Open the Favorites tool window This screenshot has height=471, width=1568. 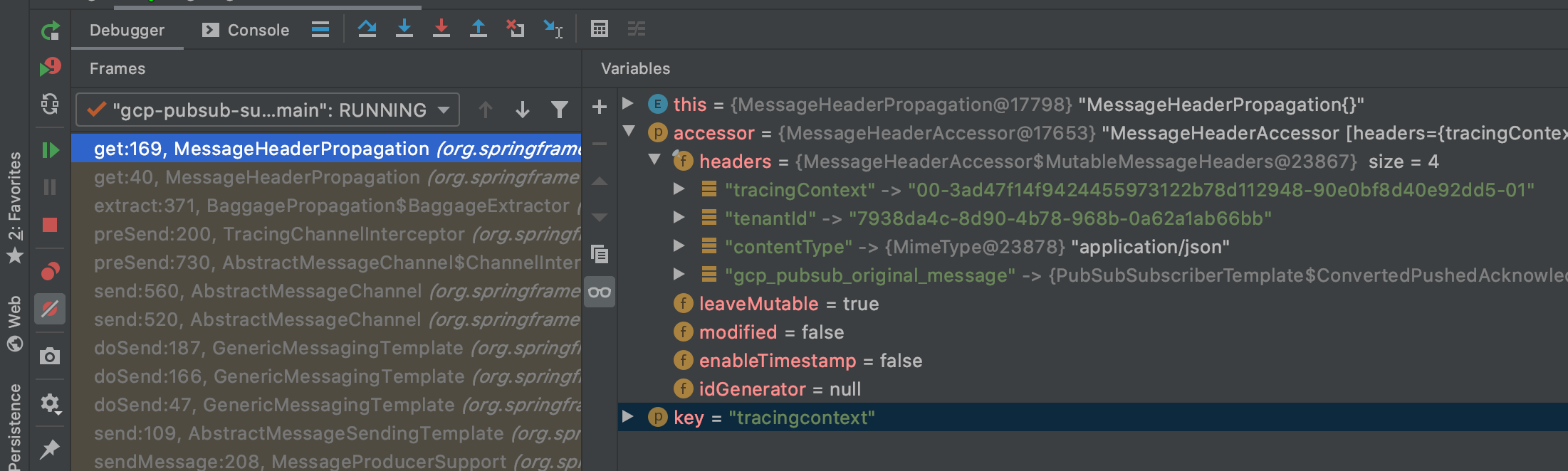click(14, 207)
